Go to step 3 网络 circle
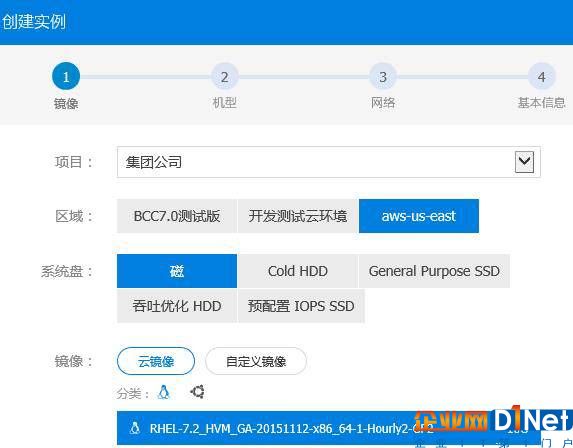Screen dimensions: 573x448 [383, 77]
